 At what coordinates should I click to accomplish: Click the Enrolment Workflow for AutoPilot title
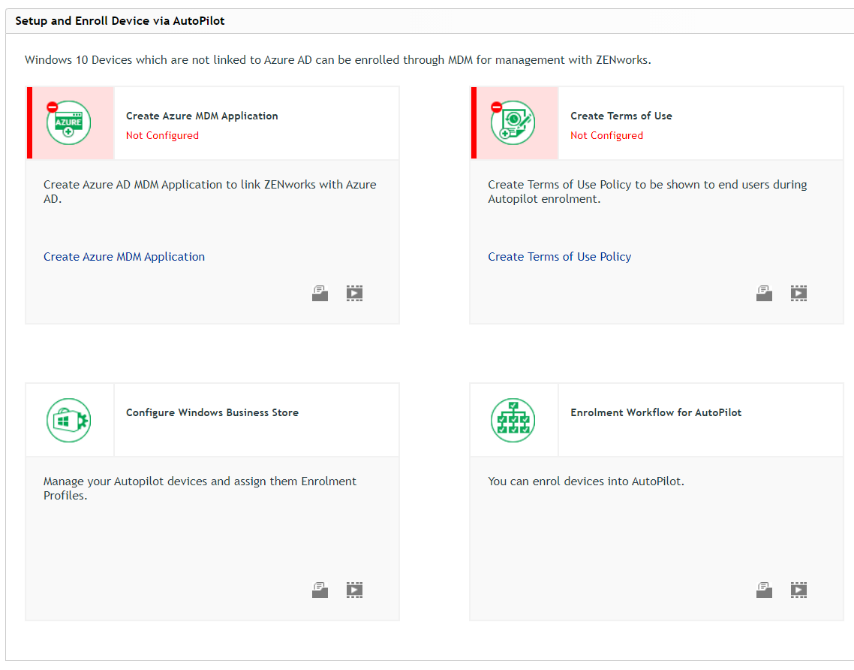(656, 412)
